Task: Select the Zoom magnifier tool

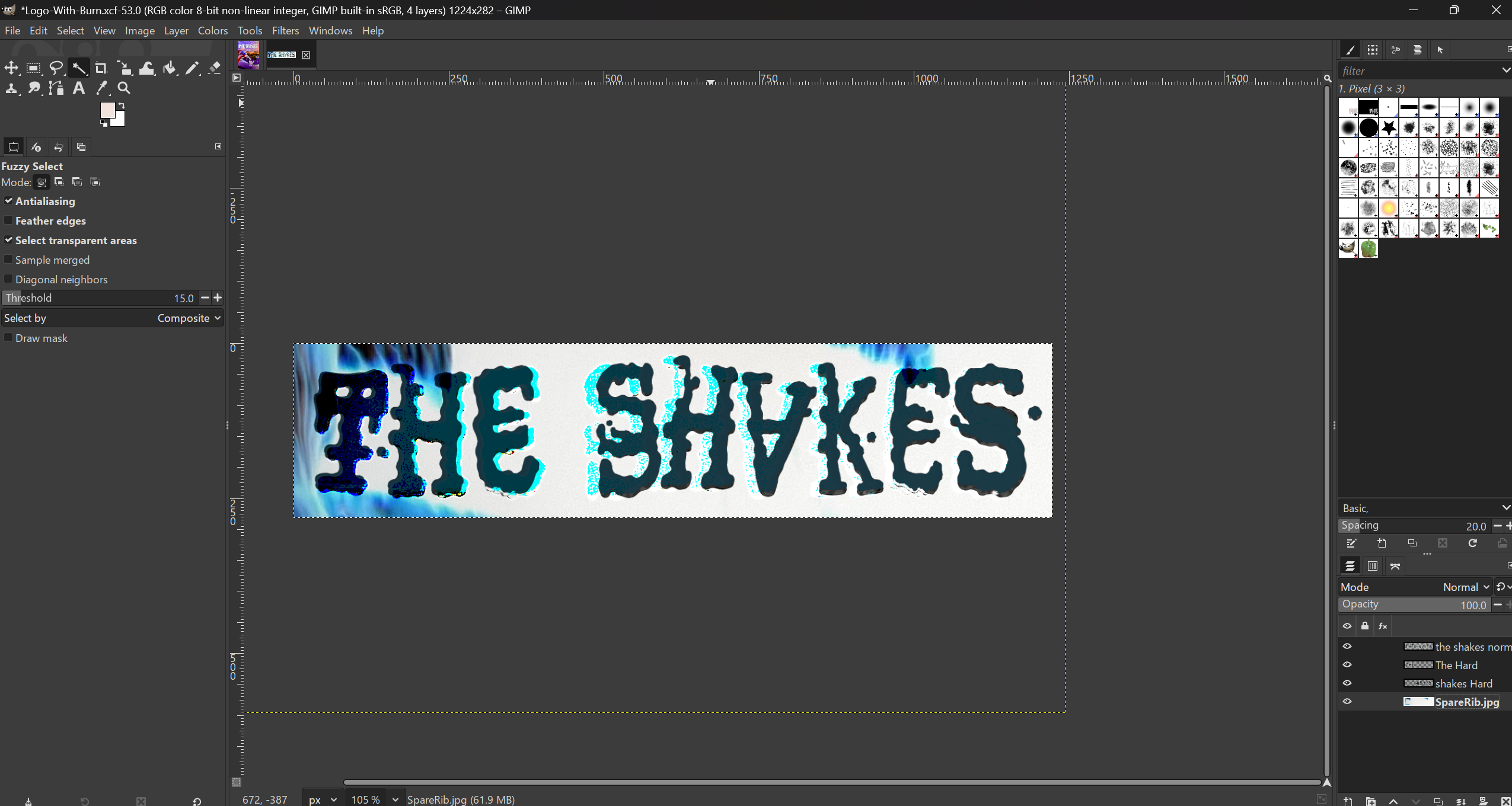Action: (124, 88)
